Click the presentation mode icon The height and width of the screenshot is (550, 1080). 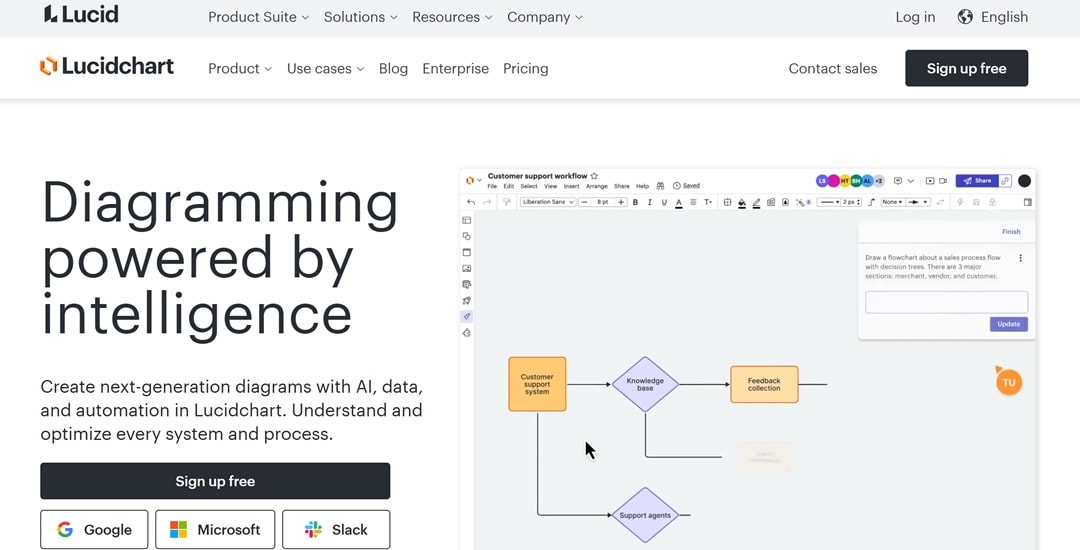930,181
